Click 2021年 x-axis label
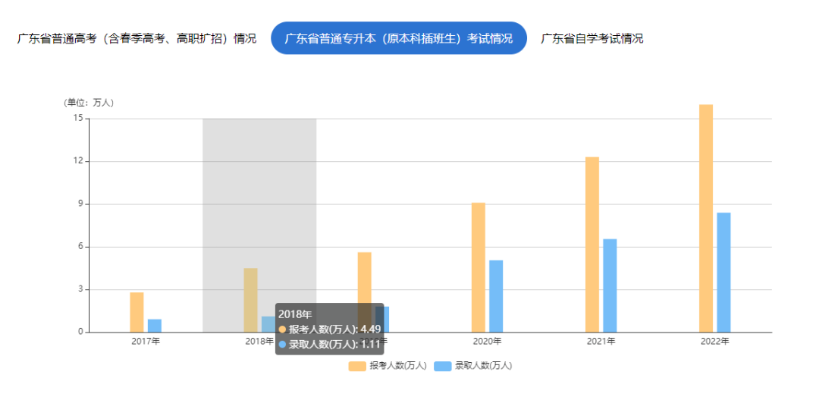Viewport: 815px width, 393px height. pos(601,342)
